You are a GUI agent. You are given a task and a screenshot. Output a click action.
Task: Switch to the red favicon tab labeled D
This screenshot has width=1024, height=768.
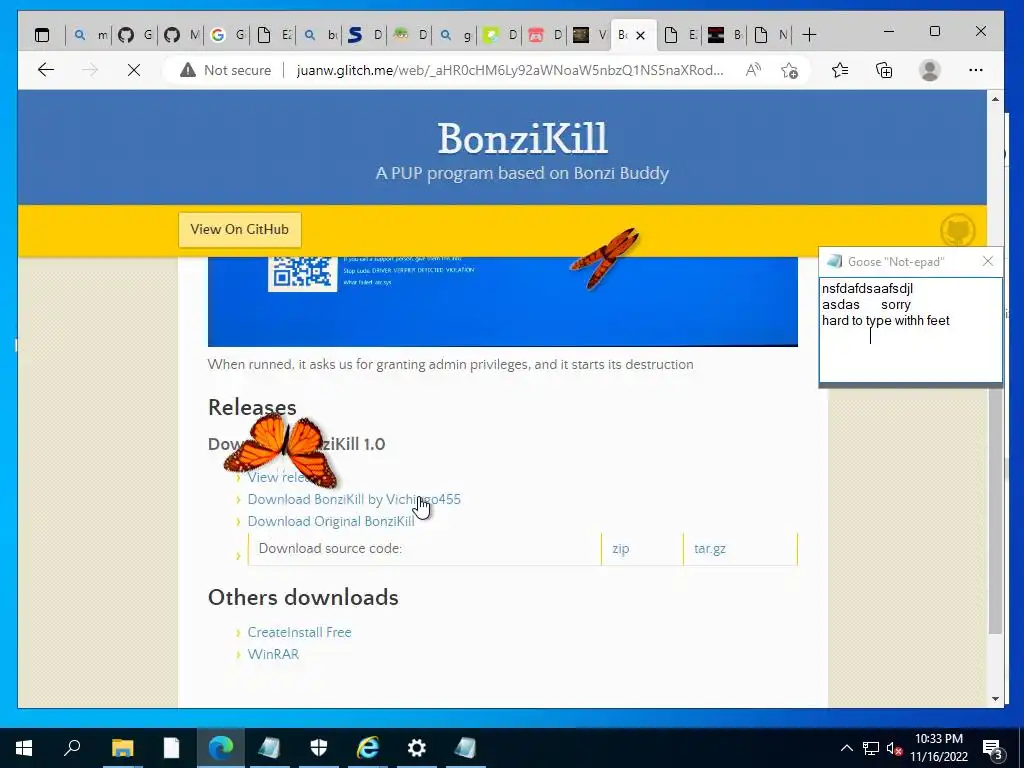tap(545, 35)
